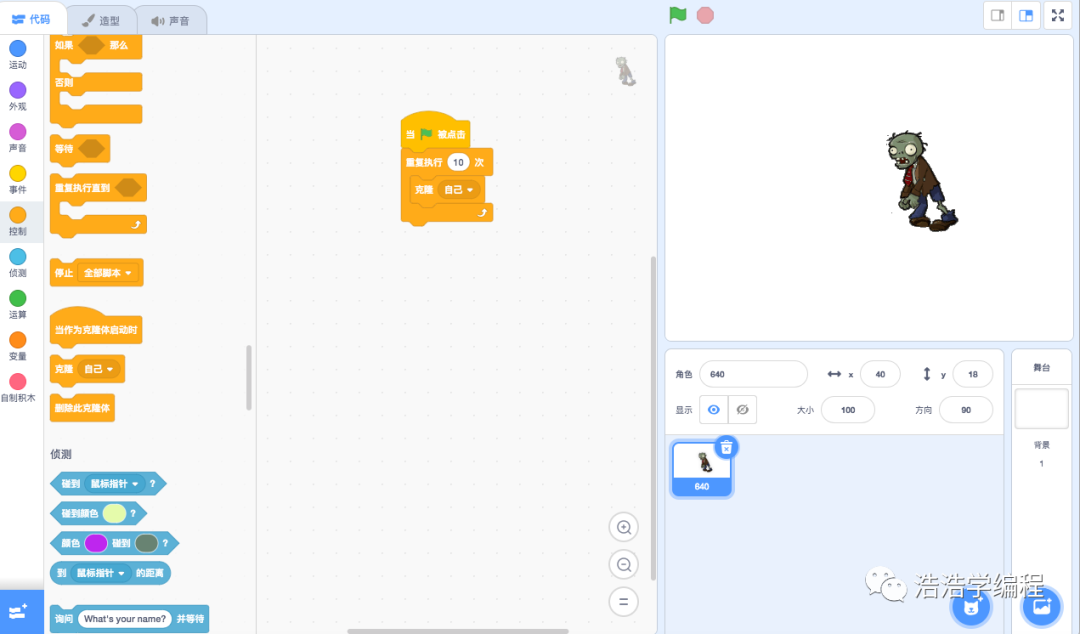Open the 声音 sounds tab
Image resolution: width=1080 pixels, height=634 pixels.
click(170, 21)
